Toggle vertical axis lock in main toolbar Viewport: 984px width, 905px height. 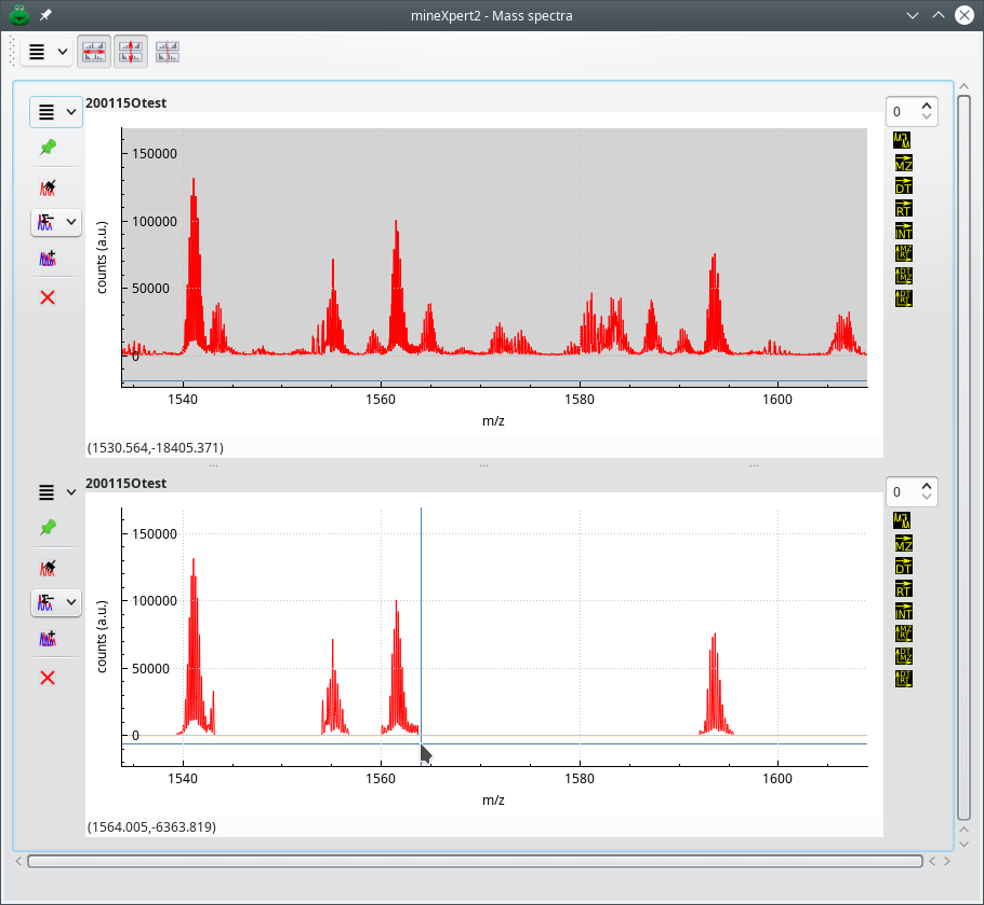131,52
